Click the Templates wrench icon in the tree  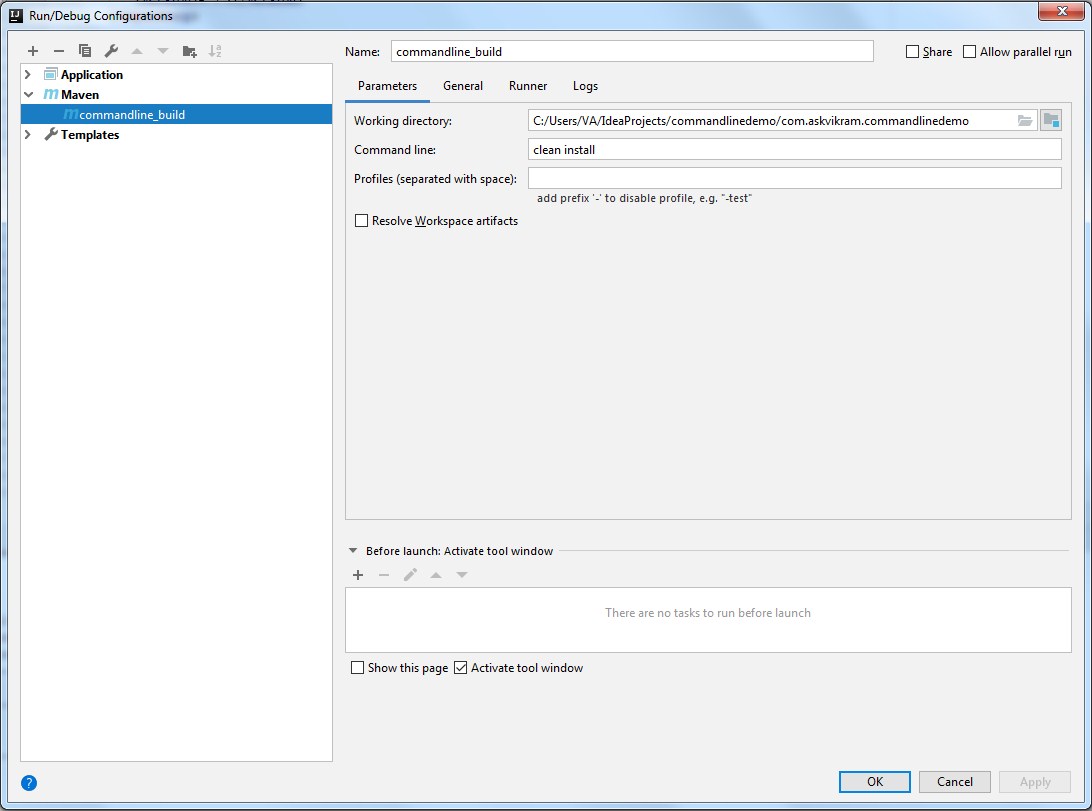[51, 134]
